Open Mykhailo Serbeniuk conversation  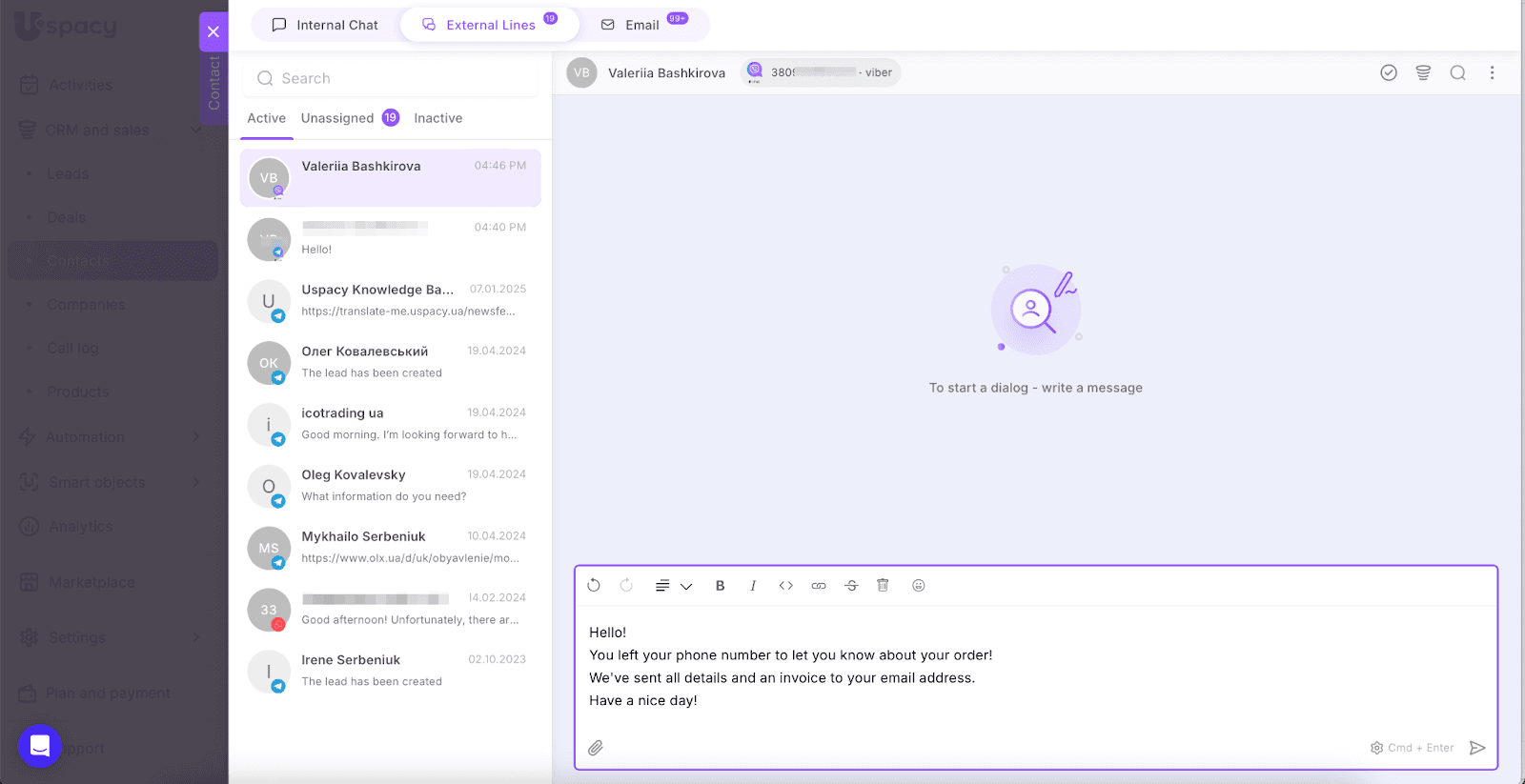coord(391,548)
